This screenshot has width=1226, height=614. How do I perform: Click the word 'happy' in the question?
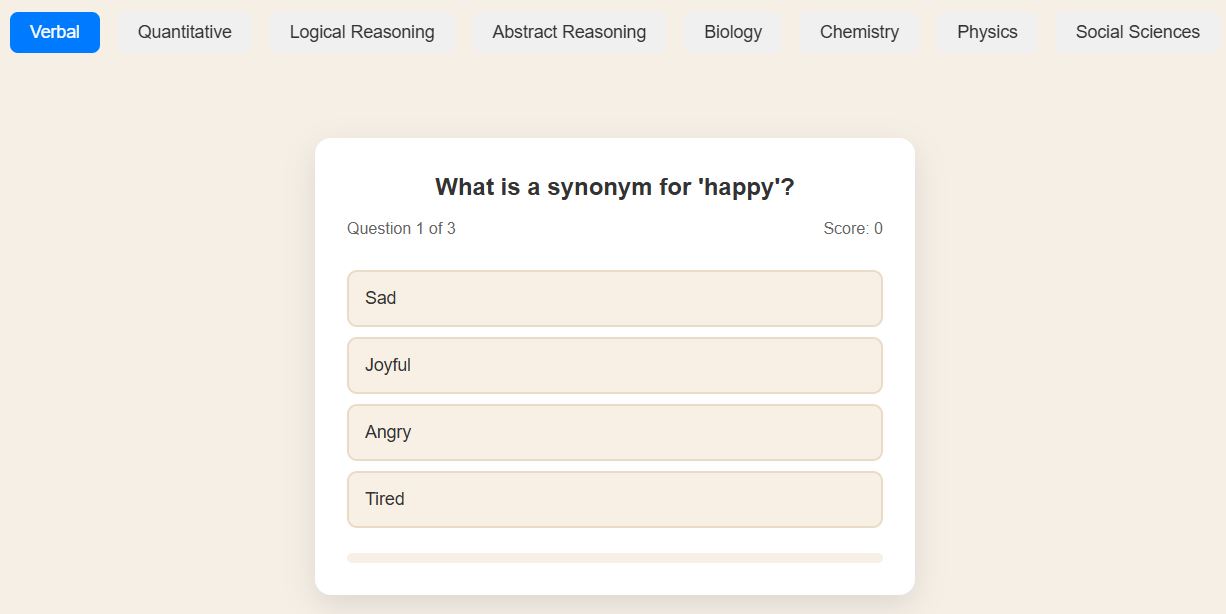(740, 187)
